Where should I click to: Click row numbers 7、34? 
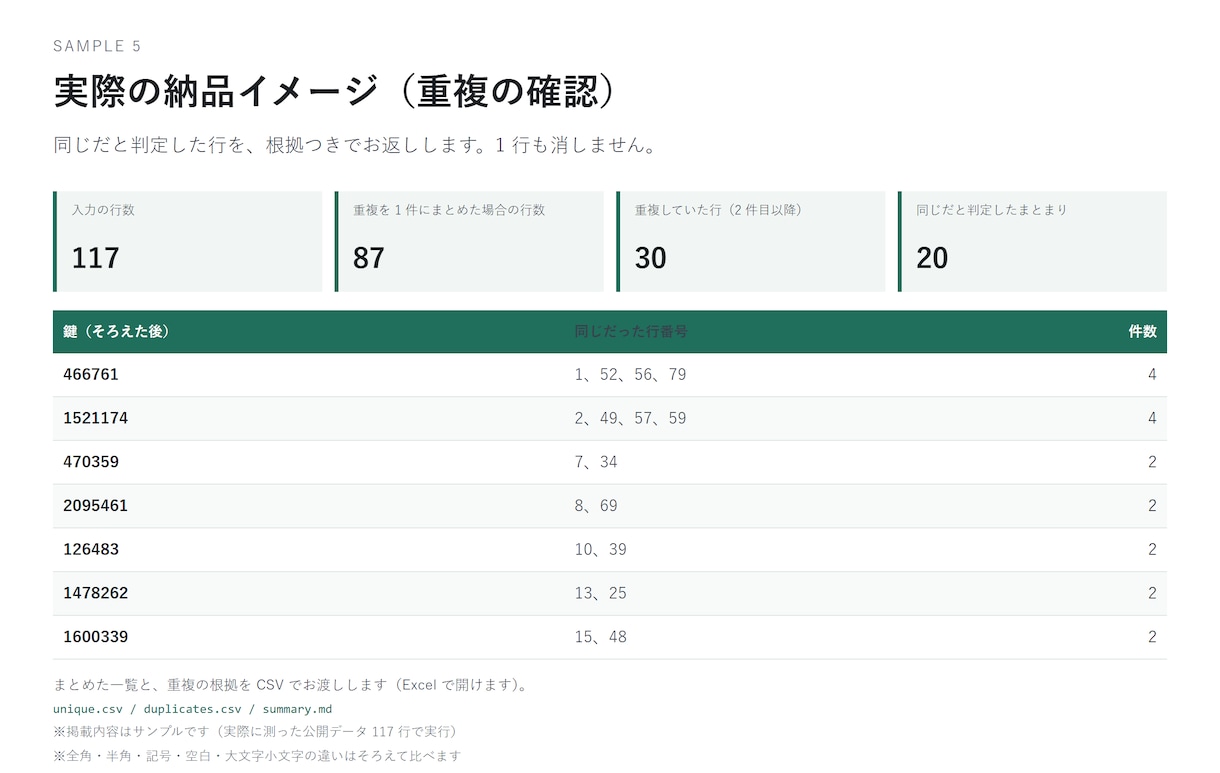pos(596,462)
